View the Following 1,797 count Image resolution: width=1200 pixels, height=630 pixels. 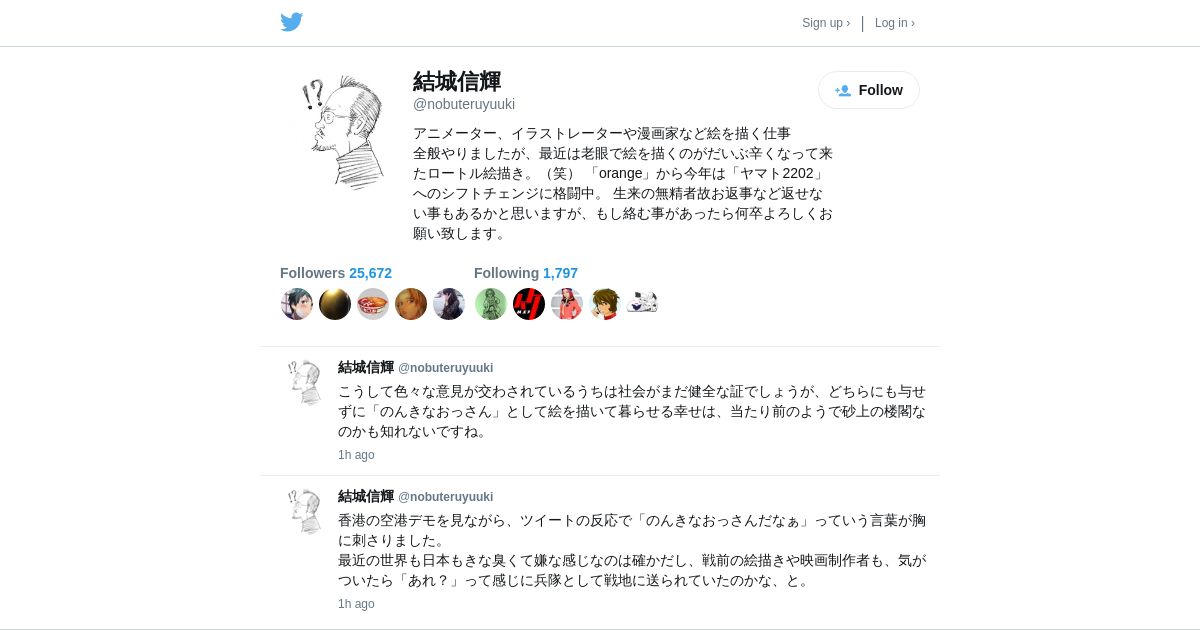(526, 273)
